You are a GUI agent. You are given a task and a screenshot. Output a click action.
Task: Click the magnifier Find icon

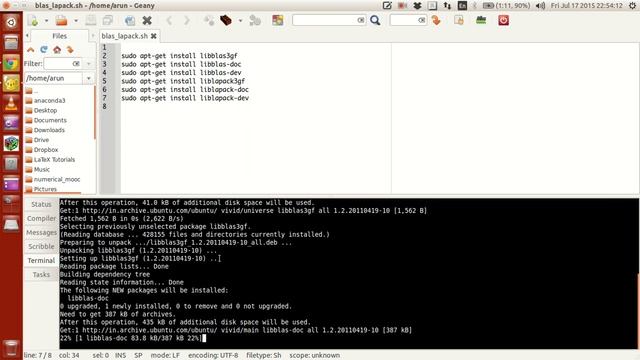click(375, 20)
